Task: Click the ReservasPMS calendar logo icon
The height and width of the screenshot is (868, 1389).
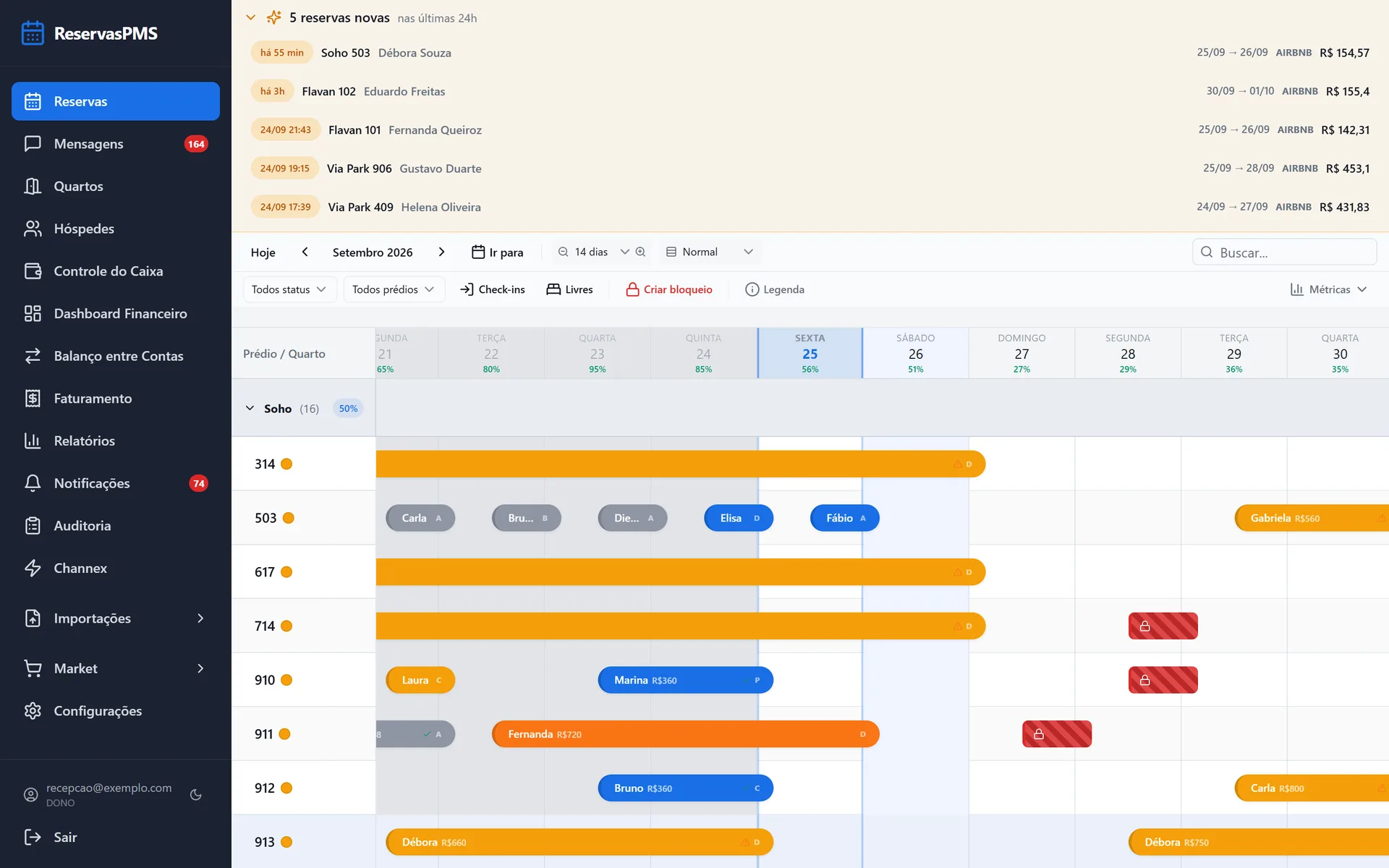Action: click(x=33, y=33)
